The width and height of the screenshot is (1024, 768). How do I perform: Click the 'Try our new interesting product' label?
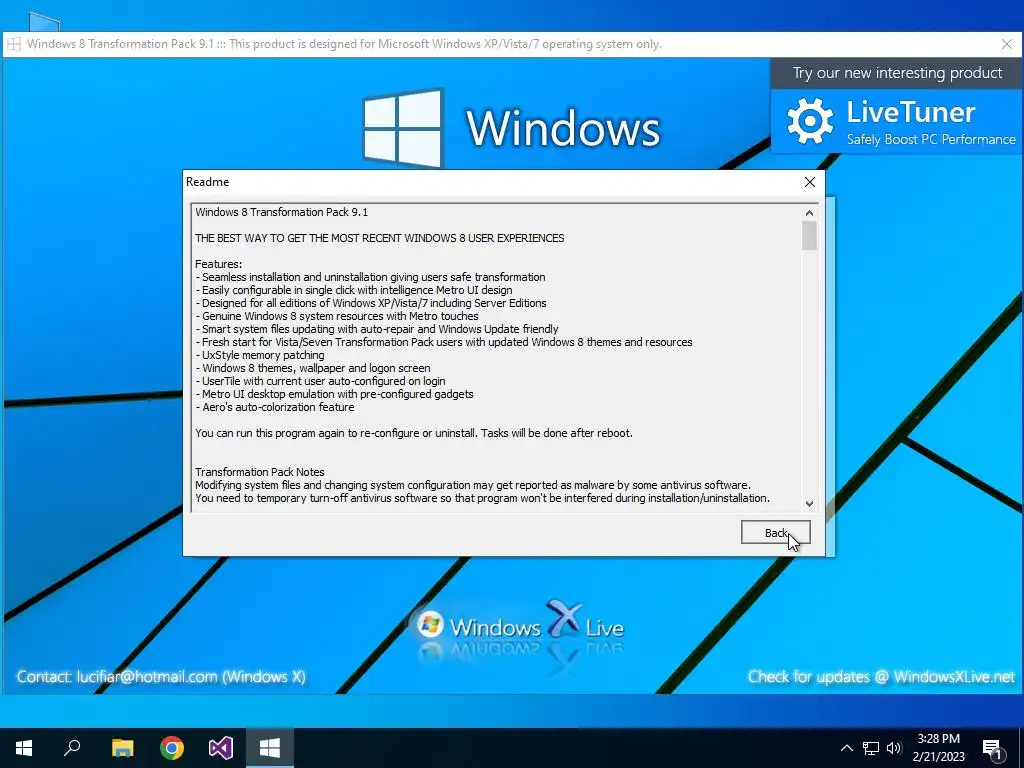(897, 73)
